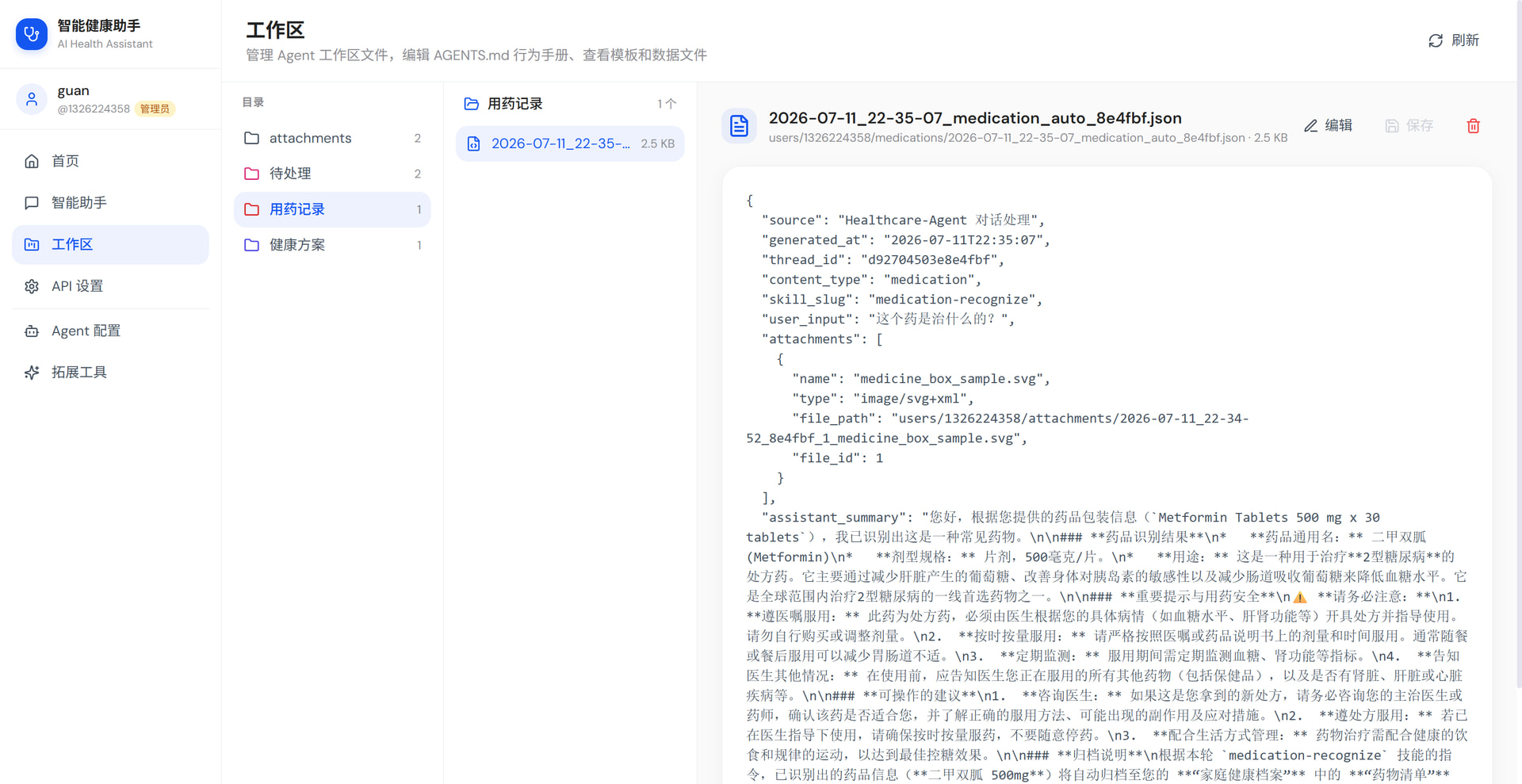Image resolution: width=1522 pixels, height=784 pixels.
Task: Click the 编辑 edit button
Action: tap(1328, 125)
